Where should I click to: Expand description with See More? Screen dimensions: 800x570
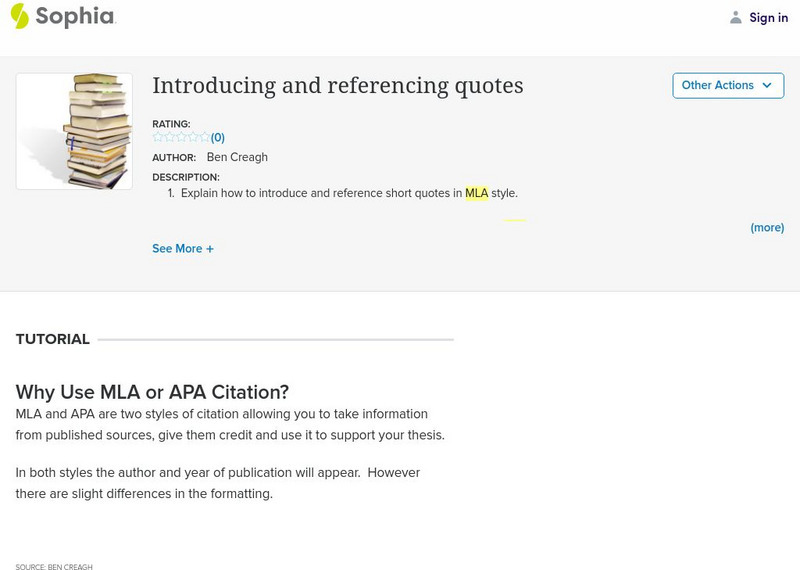(177, 249)
